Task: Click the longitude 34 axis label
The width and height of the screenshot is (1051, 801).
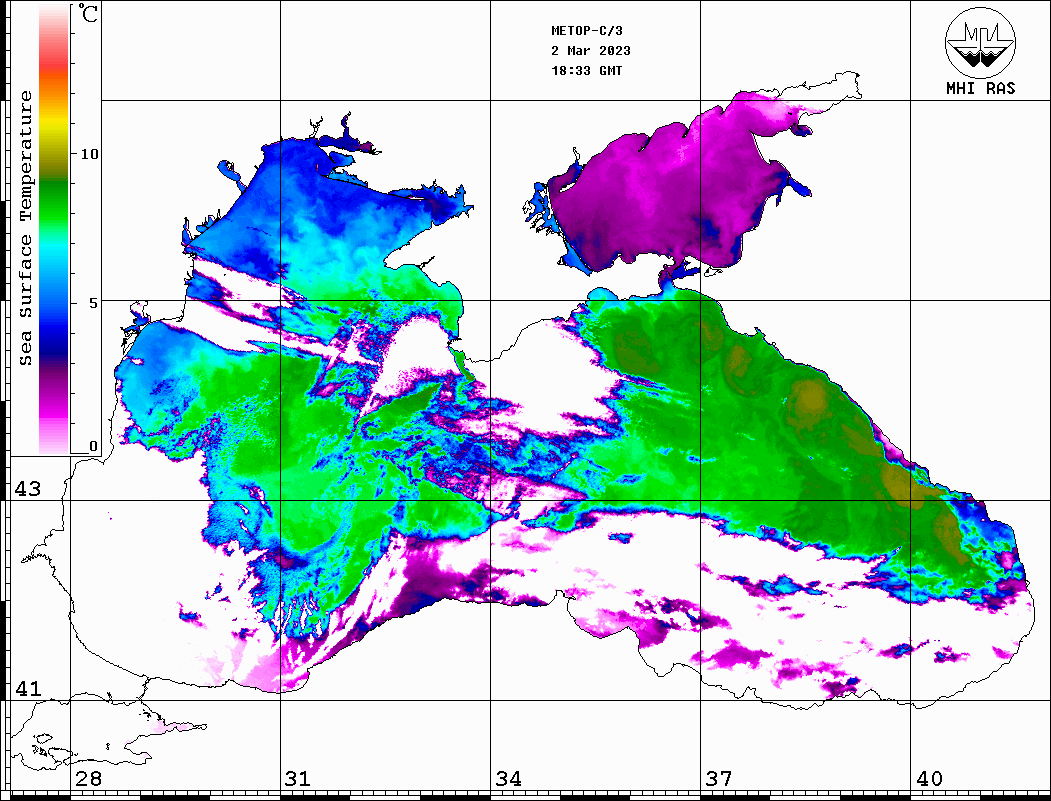Action: click(508, 779)
